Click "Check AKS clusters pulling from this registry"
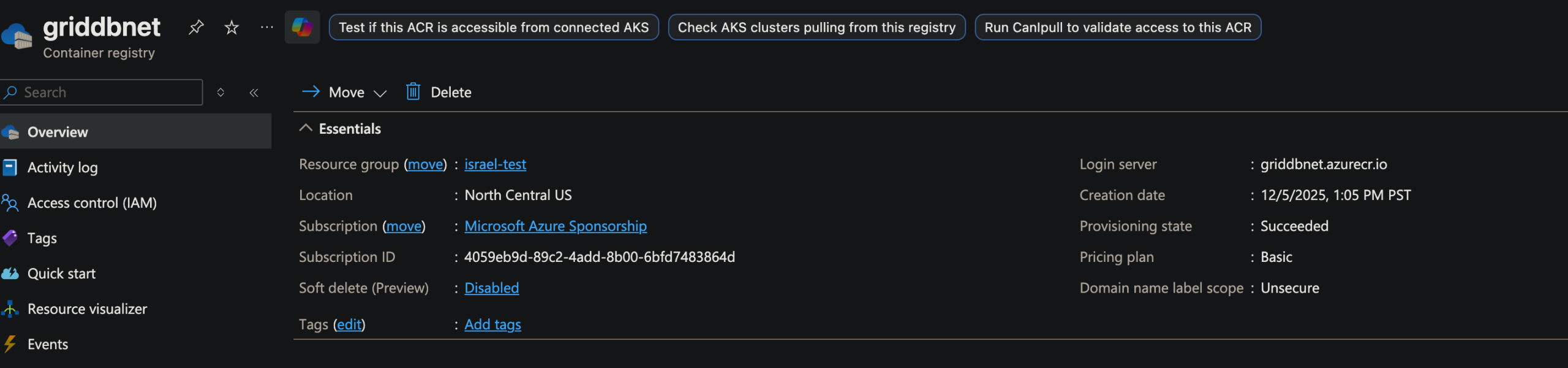 point(816,27)
